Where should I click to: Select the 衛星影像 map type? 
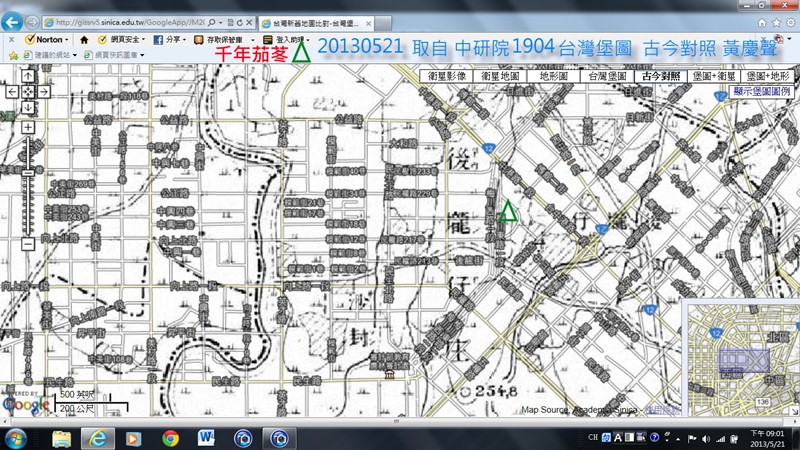pos(446,76)
